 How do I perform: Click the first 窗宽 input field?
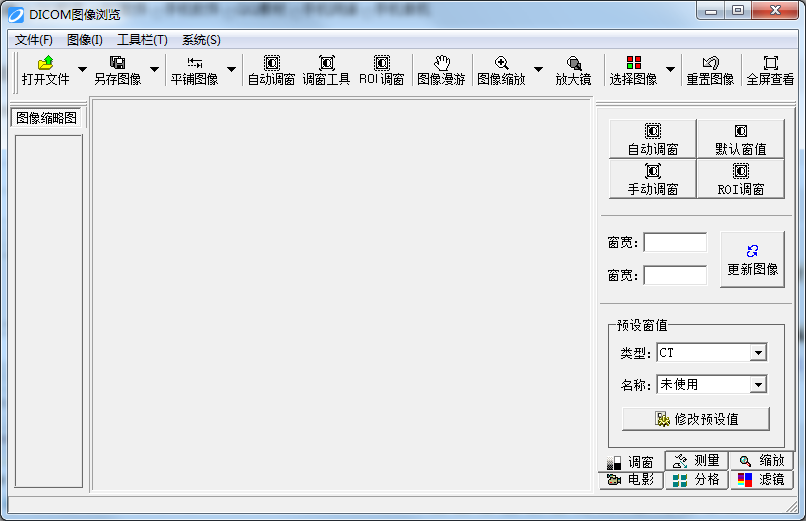pos(675,242)
